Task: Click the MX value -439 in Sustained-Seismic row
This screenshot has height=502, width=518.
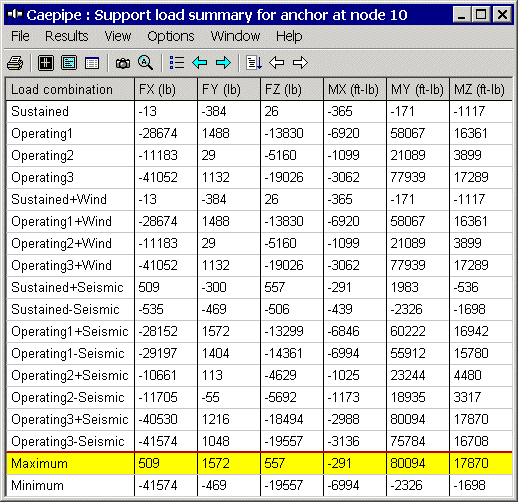Action: click(340, 309)
